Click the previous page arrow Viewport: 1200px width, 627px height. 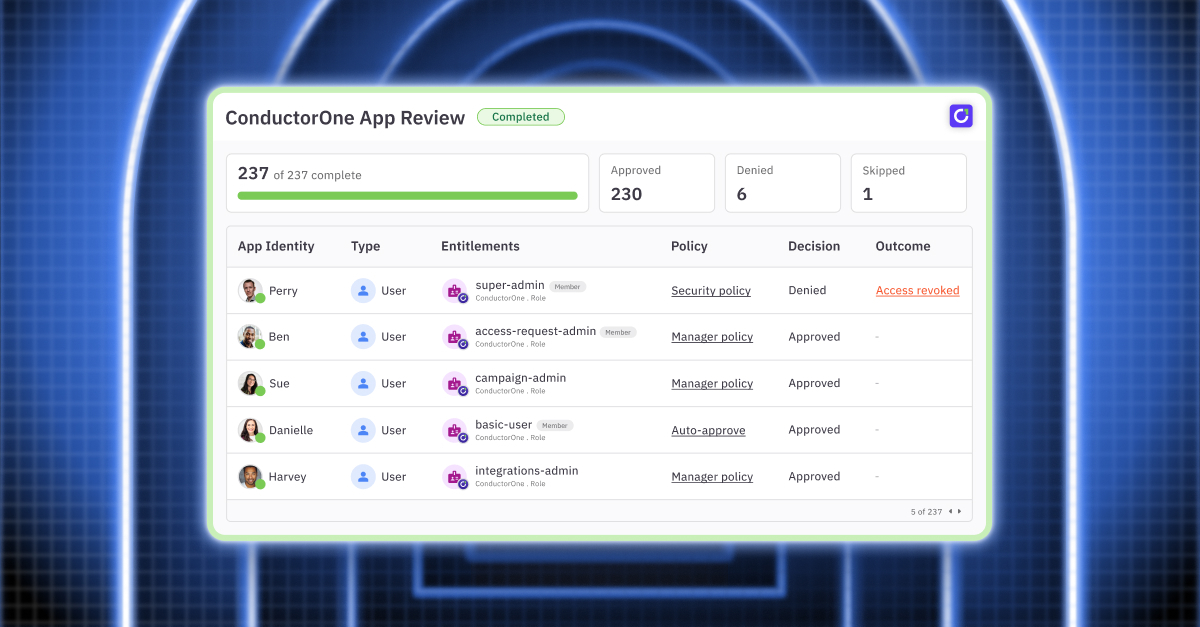coord(950,511)
